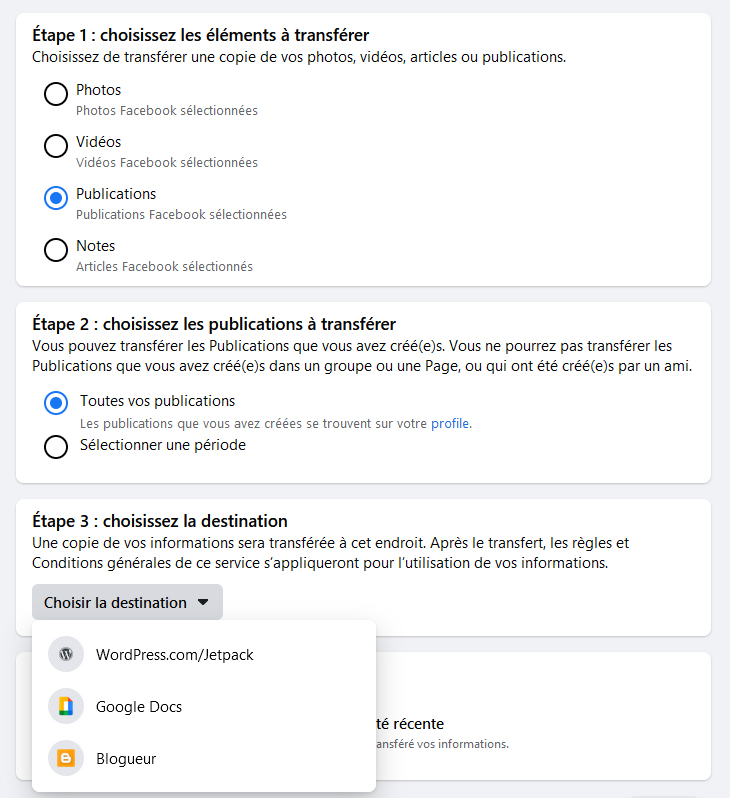
Task: Click the Toutes vos publications label
Action: [157, 401]
